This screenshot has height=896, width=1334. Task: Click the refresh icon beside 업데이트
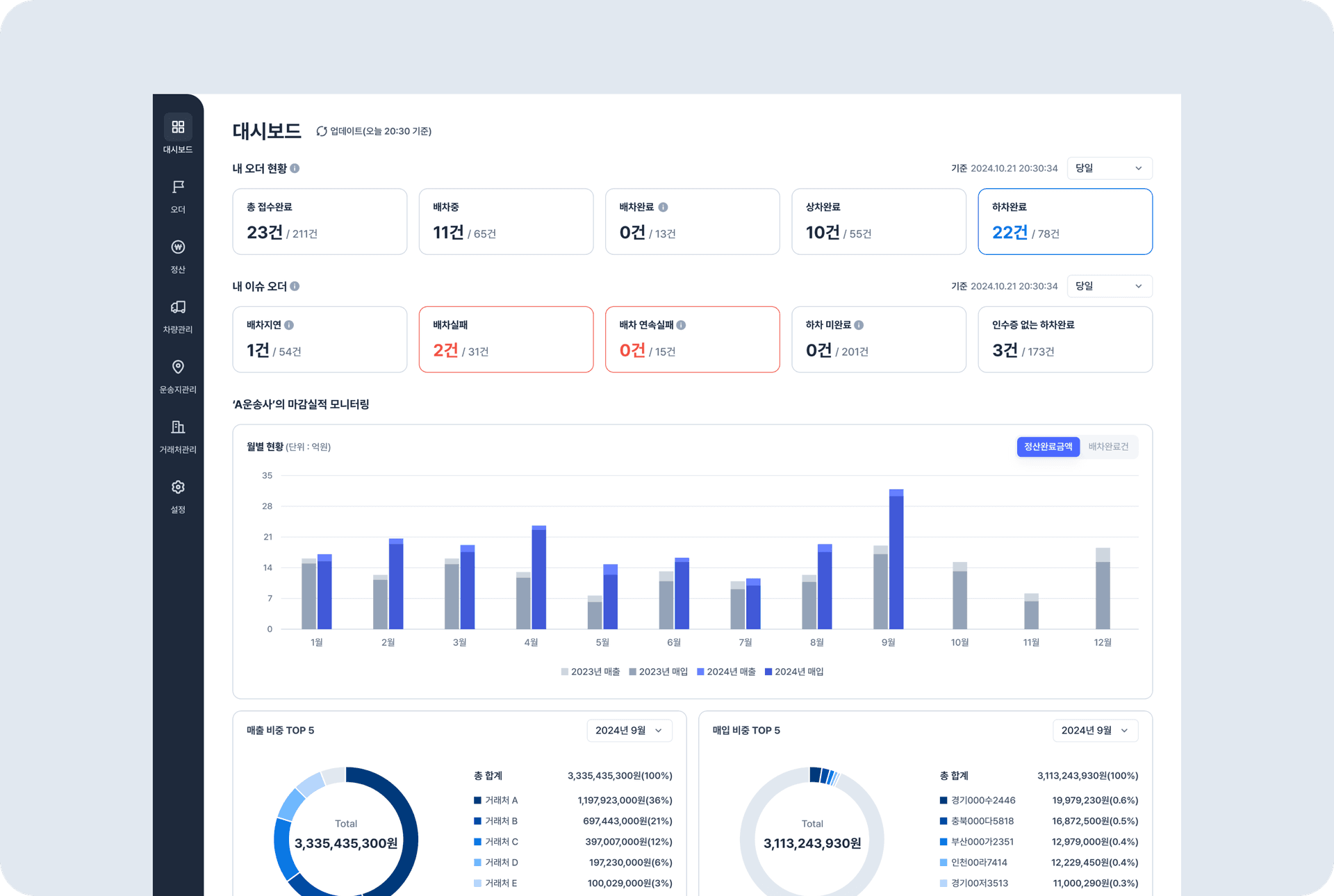322,131
